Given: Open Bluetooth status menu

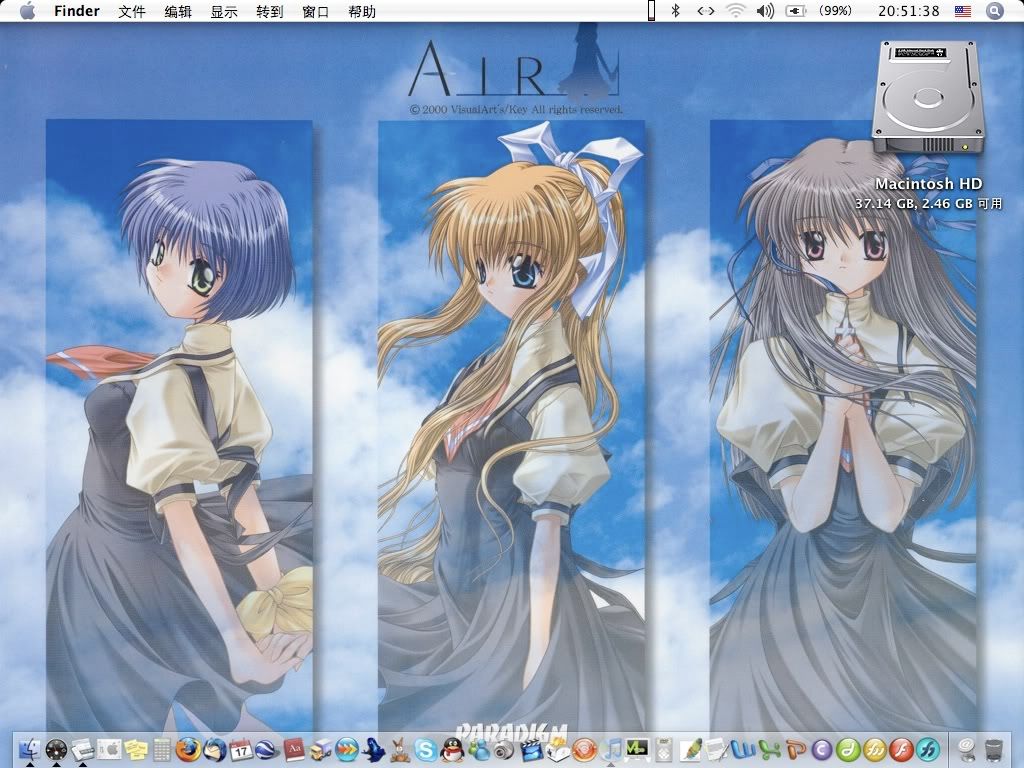Looking at the screenshot, I should click(x=676, y=11).
